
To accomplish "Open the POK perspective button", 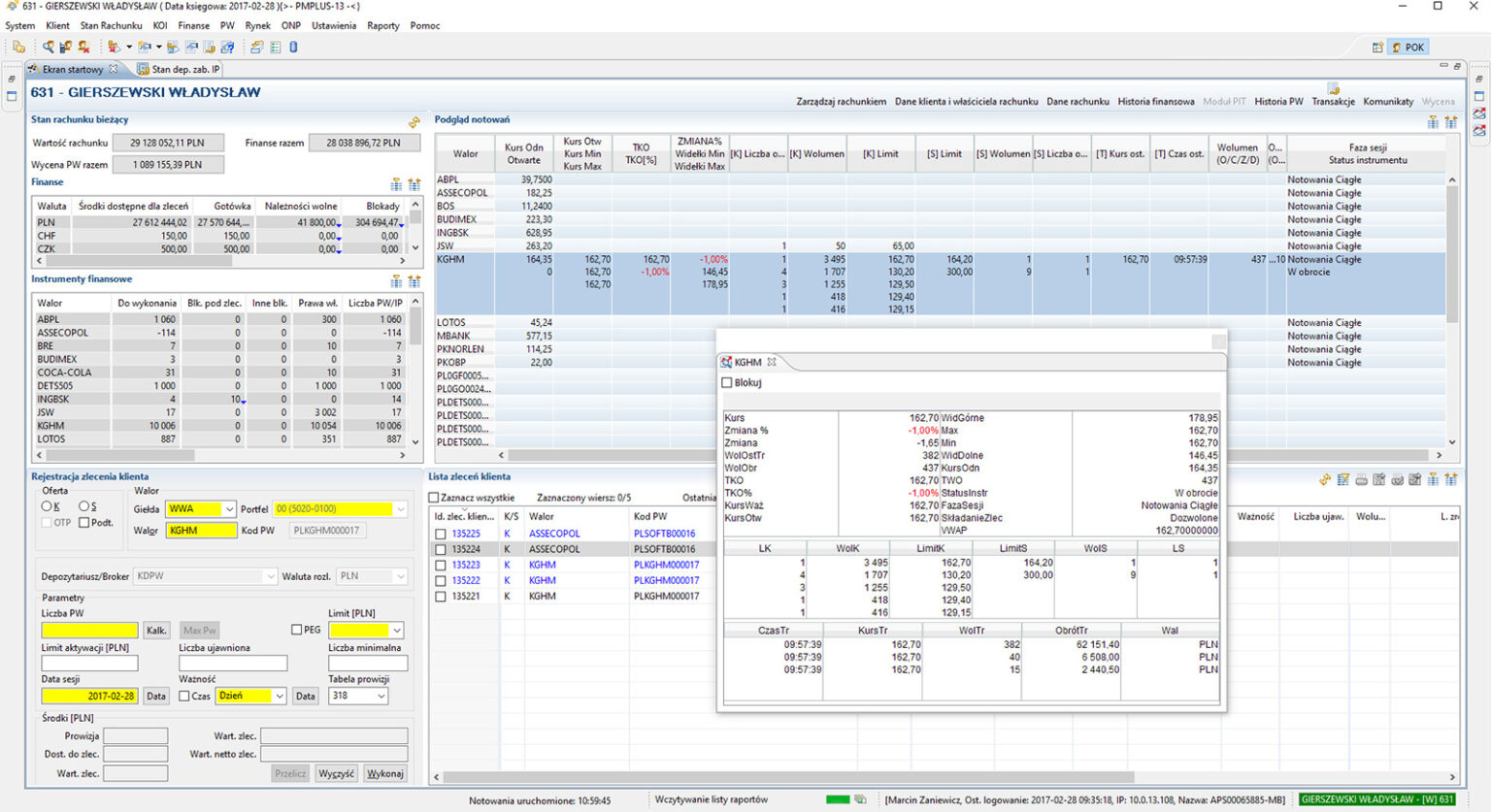I will click(1408, 47).
